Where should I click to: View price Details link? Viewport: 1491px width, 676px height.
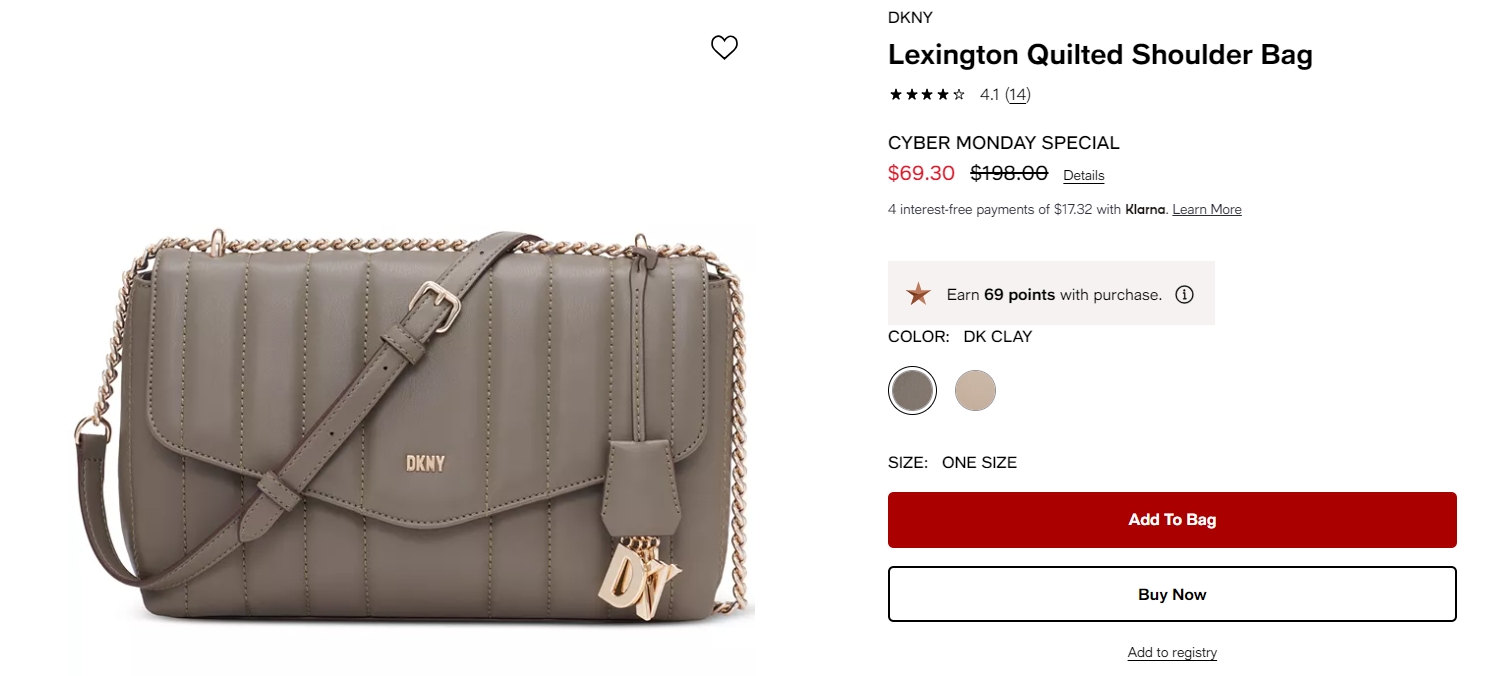(1083, 175)
